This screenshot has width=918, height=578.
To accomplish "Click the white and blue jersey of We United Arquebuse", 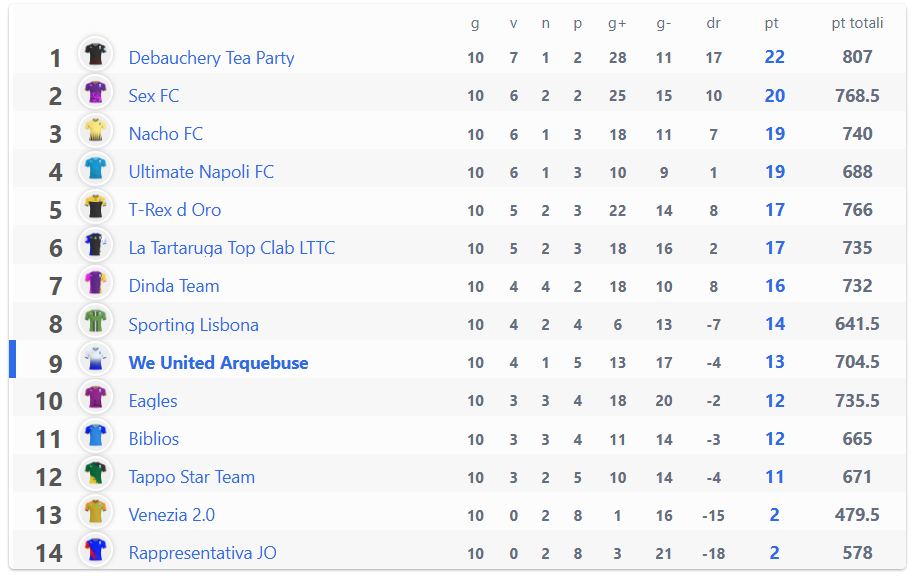I will (x=95, y=359).
